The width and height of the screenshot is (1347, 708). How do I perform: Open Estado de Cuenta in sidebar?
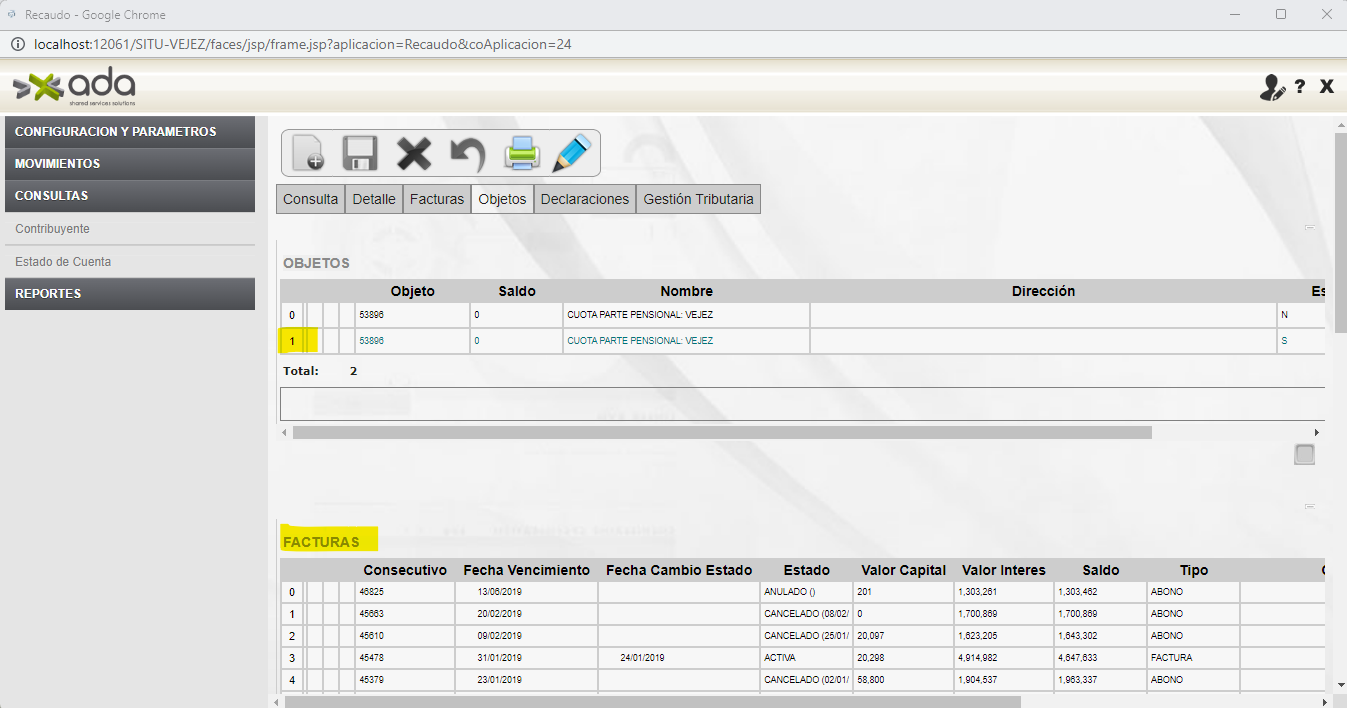pyautogui.click(x=63, y=262)
